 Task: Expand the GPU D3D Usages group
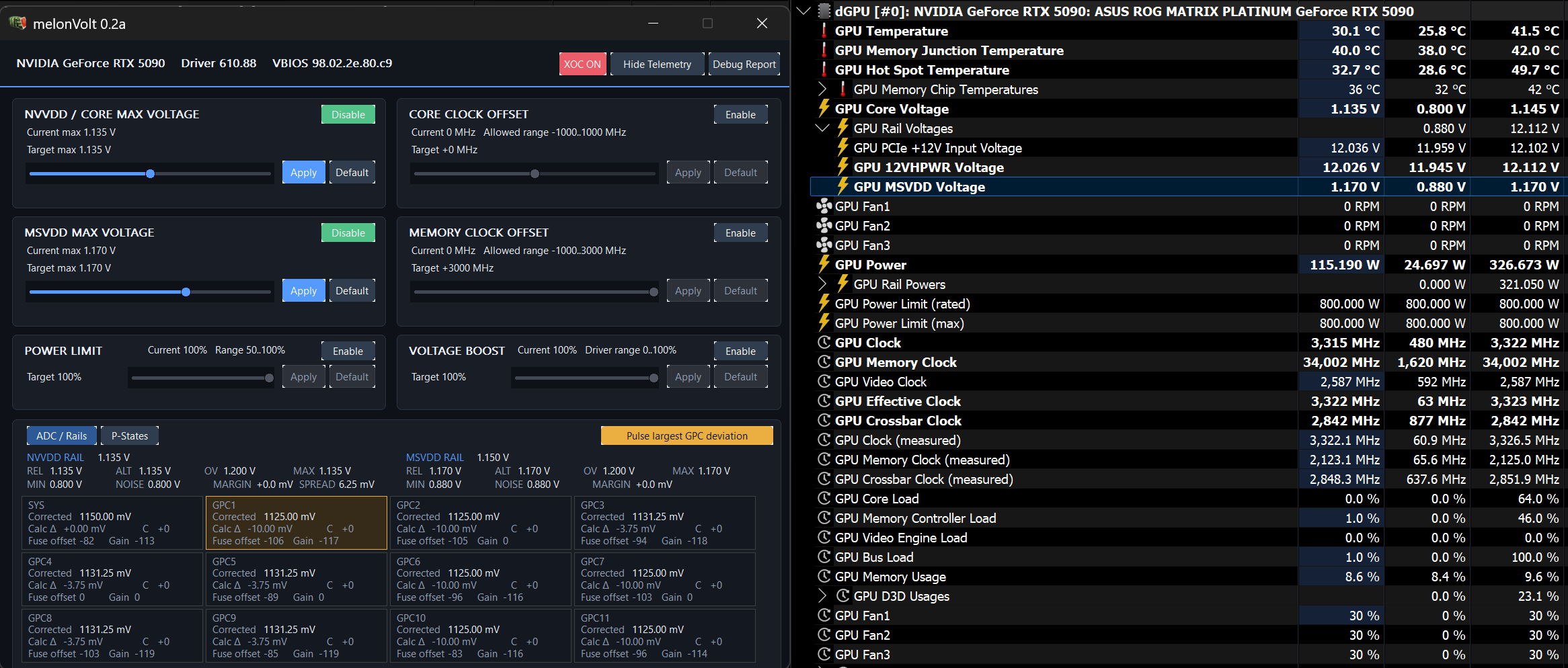822,596
